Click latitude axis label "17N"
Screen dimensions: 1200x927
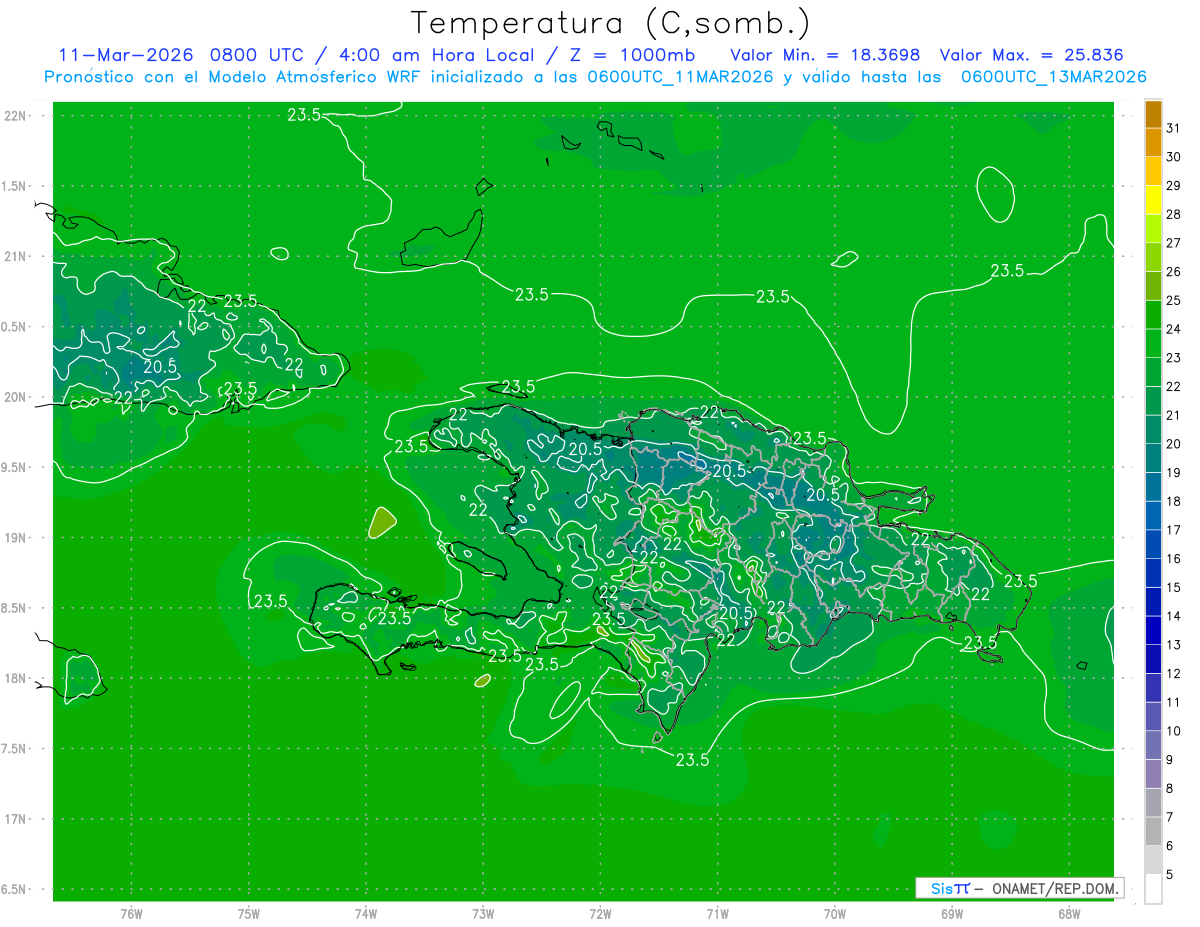pyautogui.click(x=15, y=819)
